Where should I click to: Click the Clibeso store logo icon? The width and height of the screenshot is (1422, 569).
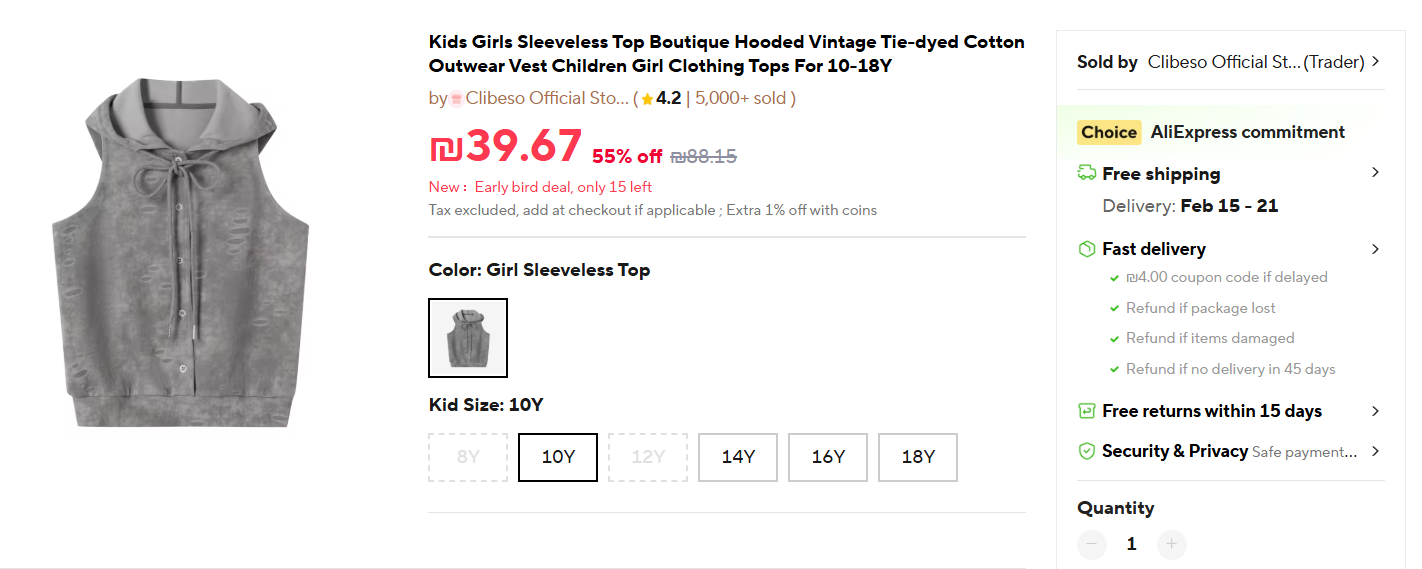point(456,98)
